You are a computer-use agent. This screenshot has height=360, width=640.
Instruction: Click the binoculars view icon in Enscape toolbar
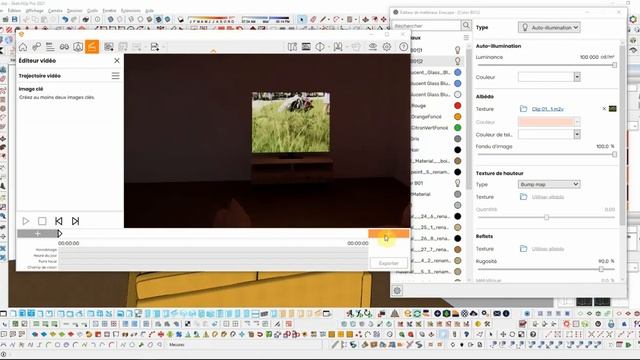click(x=64, y=47)
